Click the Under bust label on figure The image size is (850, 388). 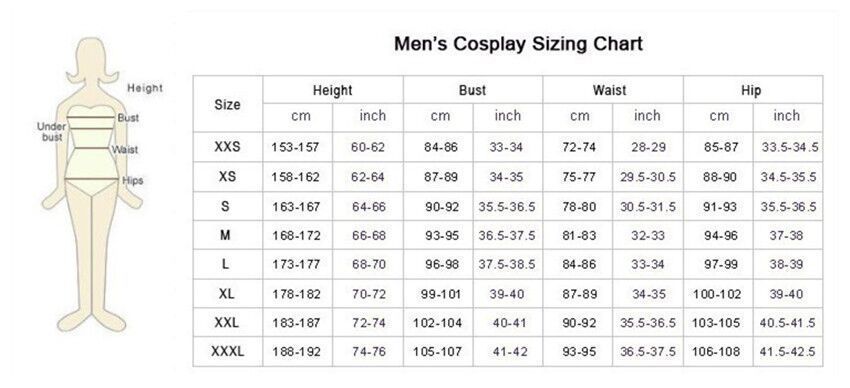tap(51, 132)
